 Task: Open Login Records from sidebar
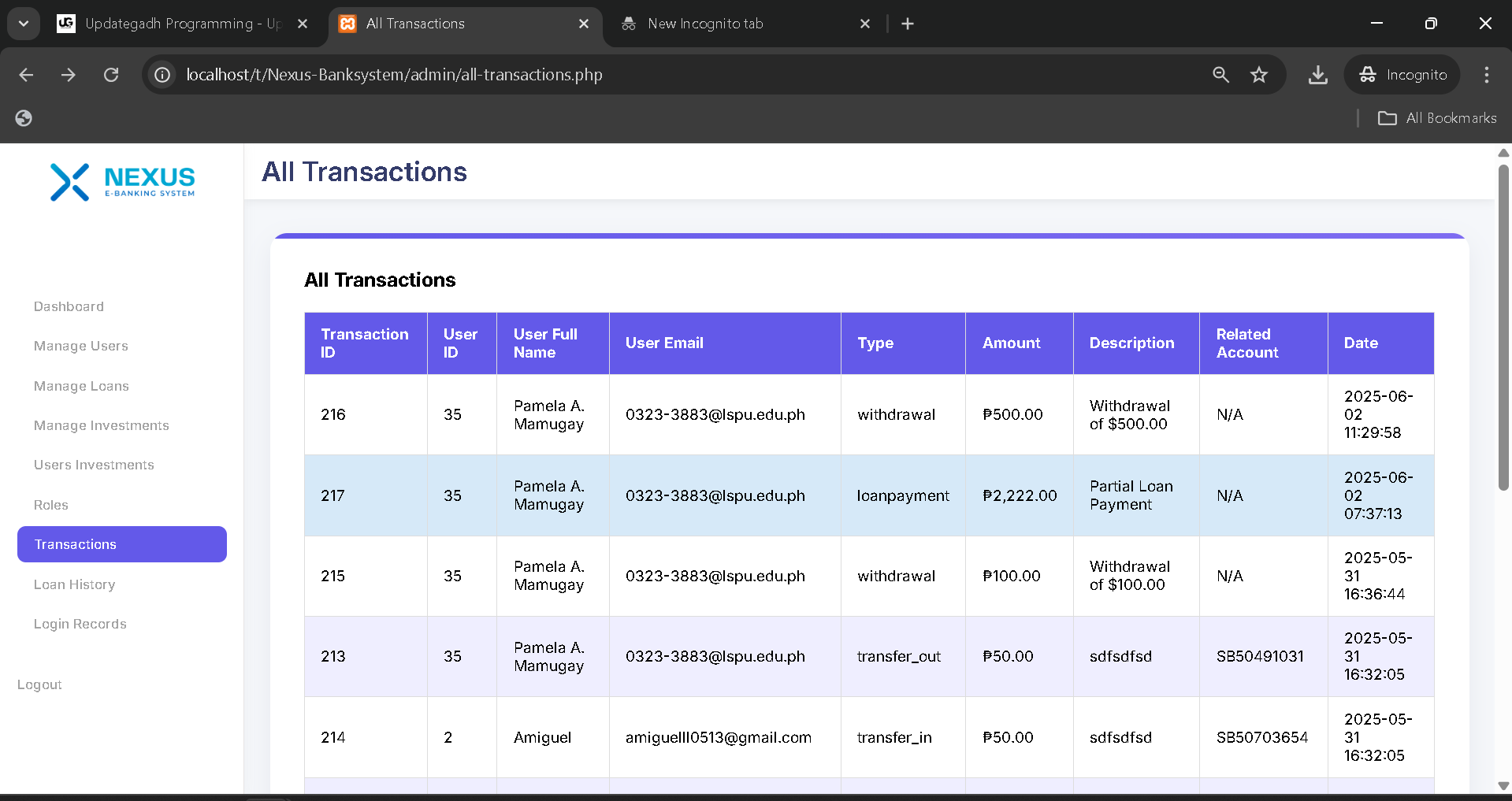(x=80, y=624)
